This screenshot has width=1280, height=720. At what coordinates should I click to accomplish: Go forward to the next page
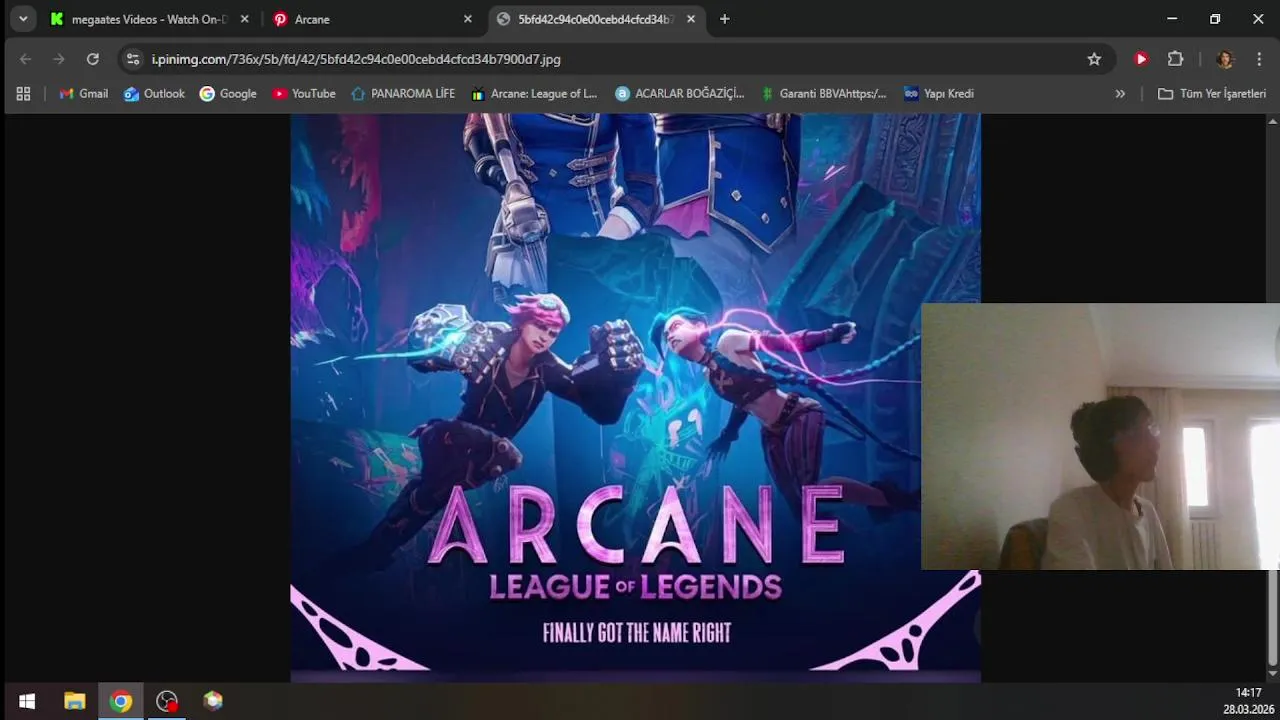[59, 59]
